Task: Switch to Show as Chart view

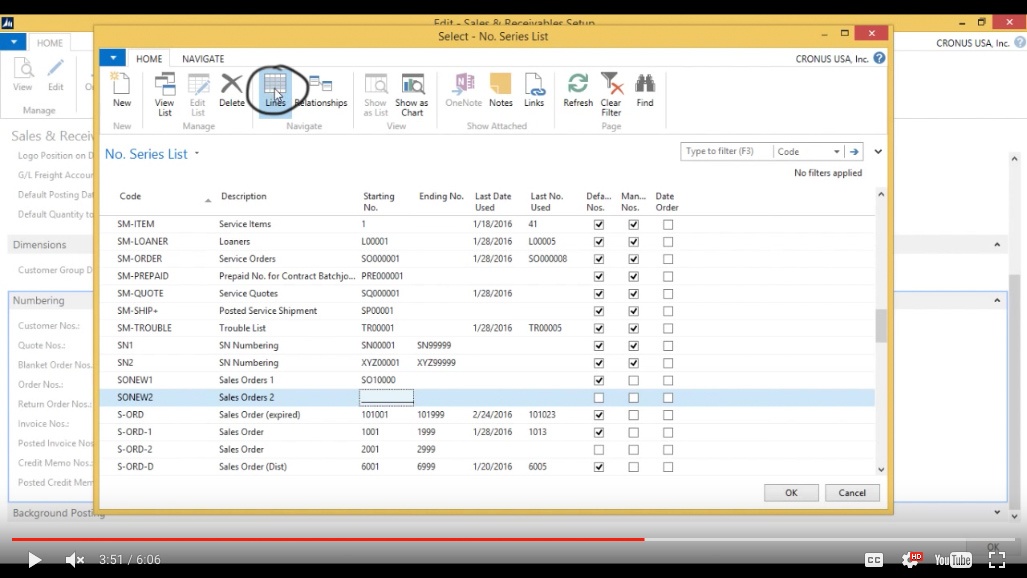Action: [x=412, y=94]
